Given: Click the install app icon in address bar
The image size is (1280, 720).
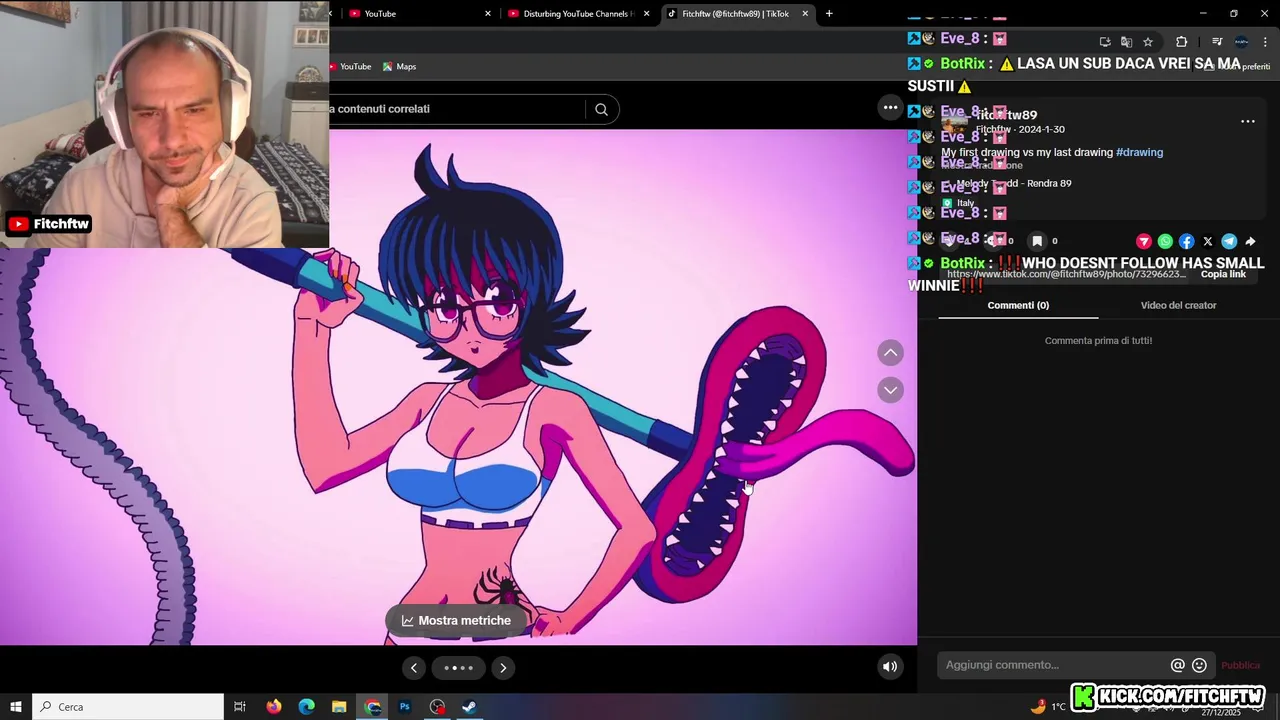Looking at the screenshot, I should tap(1105, 41).
